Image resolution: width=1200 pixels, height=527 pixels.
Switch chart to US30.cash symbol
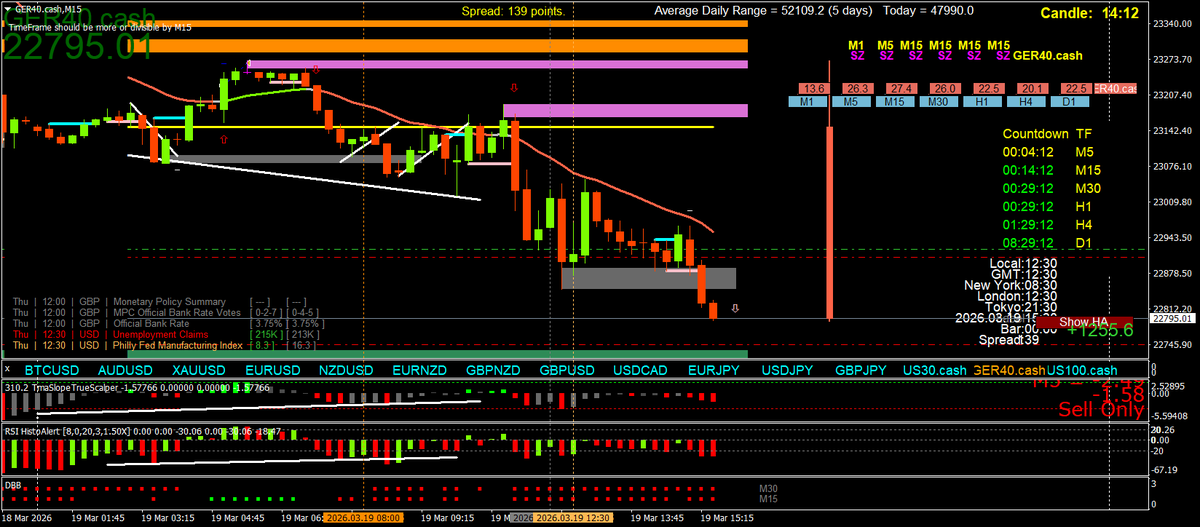point(935,370)
